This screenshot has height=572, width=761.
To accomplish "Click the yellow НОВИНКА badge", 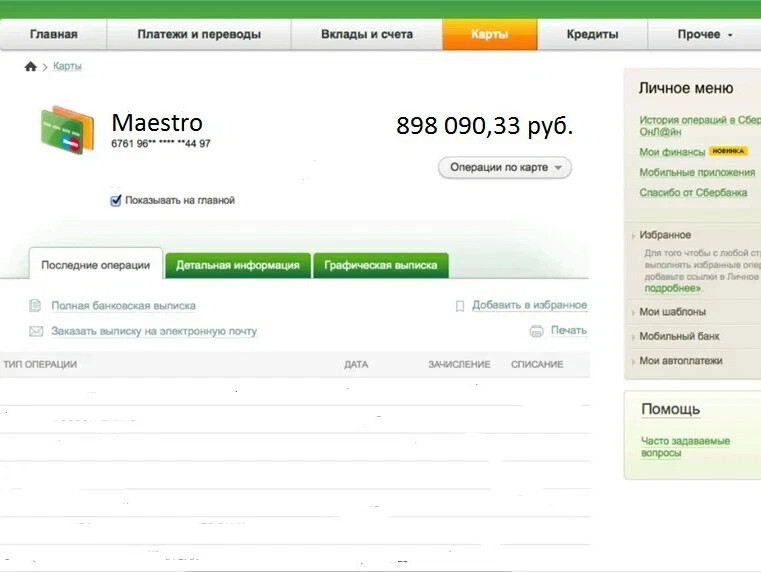I will (728, 151).
